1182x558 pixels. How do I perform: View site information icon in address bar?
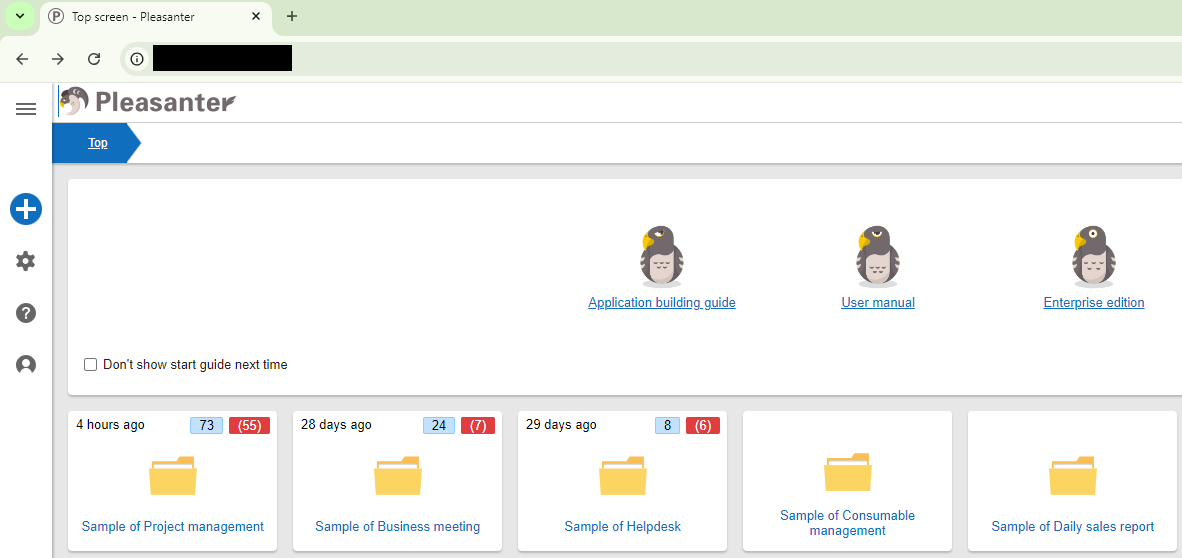pos(136,59)
